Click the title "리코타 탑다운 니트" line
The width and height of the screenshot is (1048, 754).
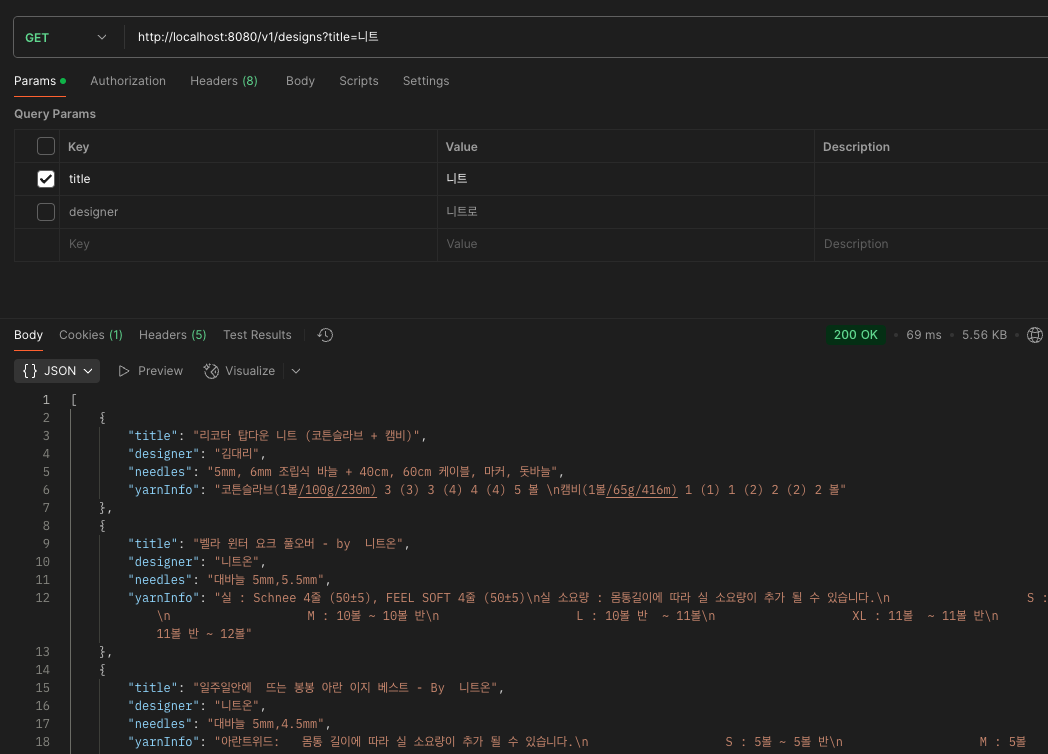277,436
